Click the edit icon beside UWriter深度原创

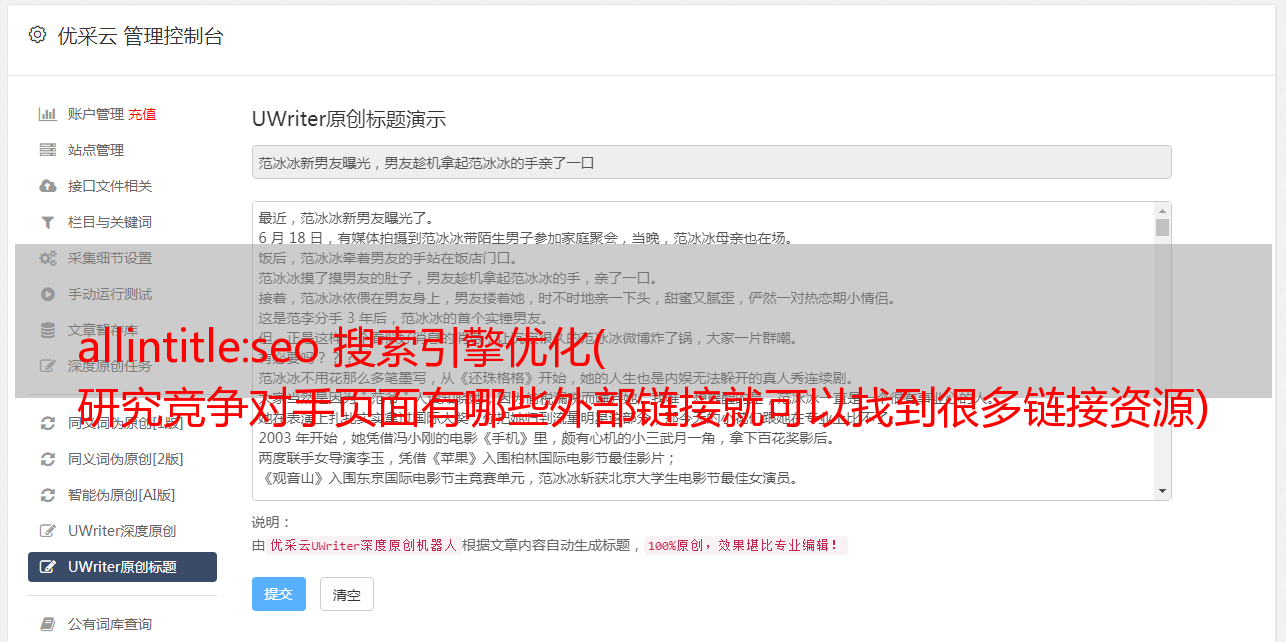(47, 531)
